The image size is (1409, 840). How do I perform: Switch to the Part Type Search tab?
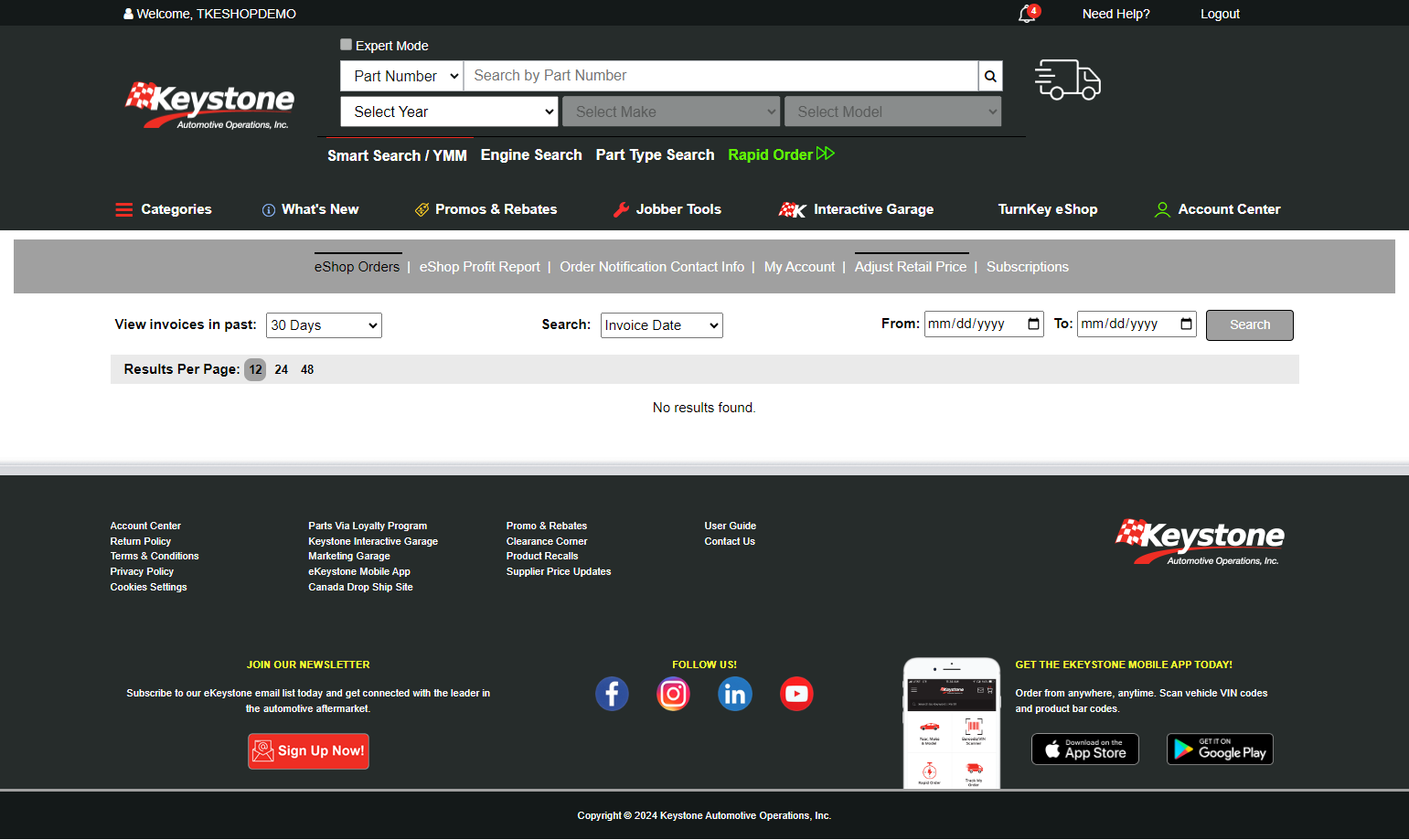(x=656, y=155)
